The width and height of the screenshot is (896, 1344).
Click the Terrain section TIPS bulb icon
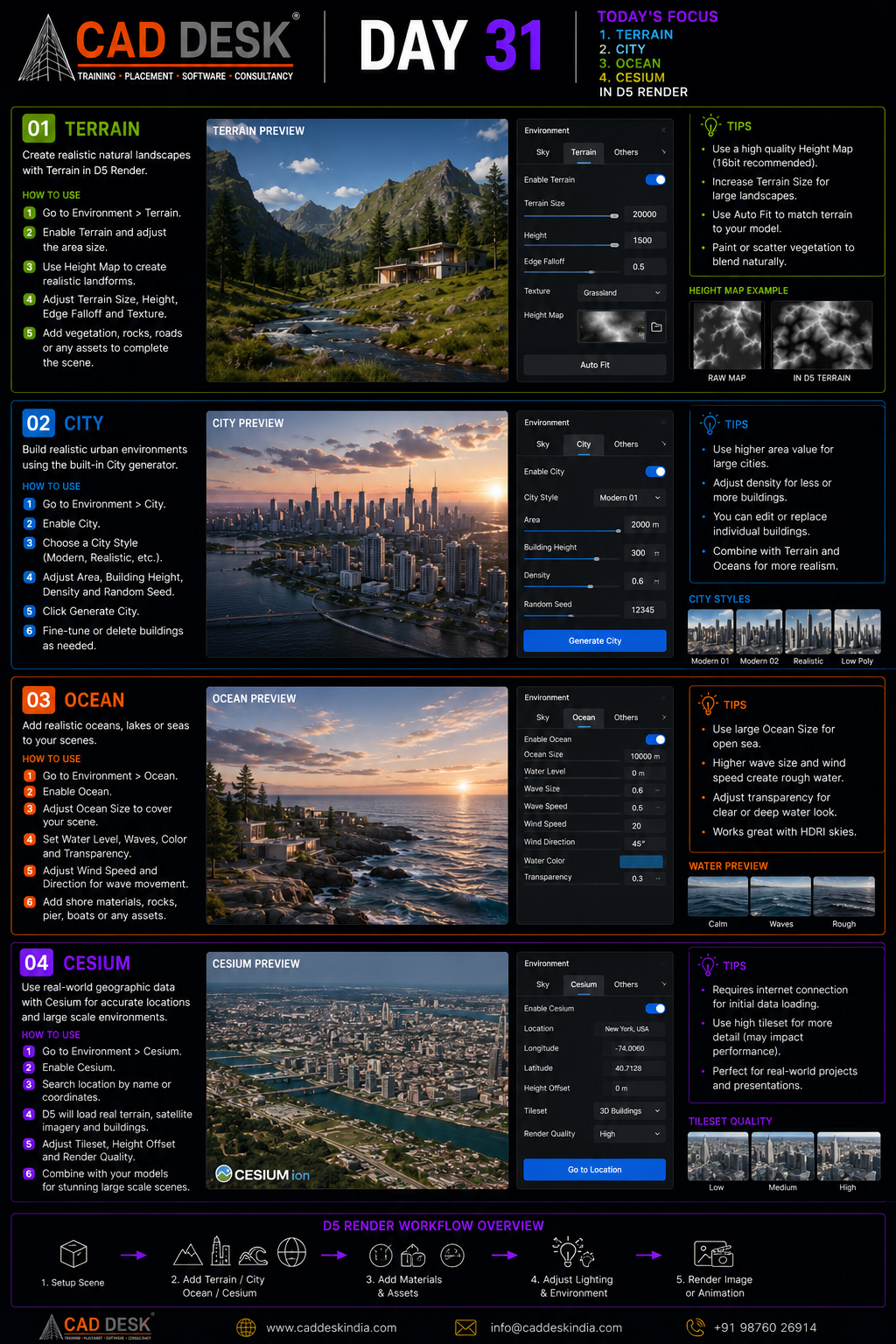click(x=710, y=126)
